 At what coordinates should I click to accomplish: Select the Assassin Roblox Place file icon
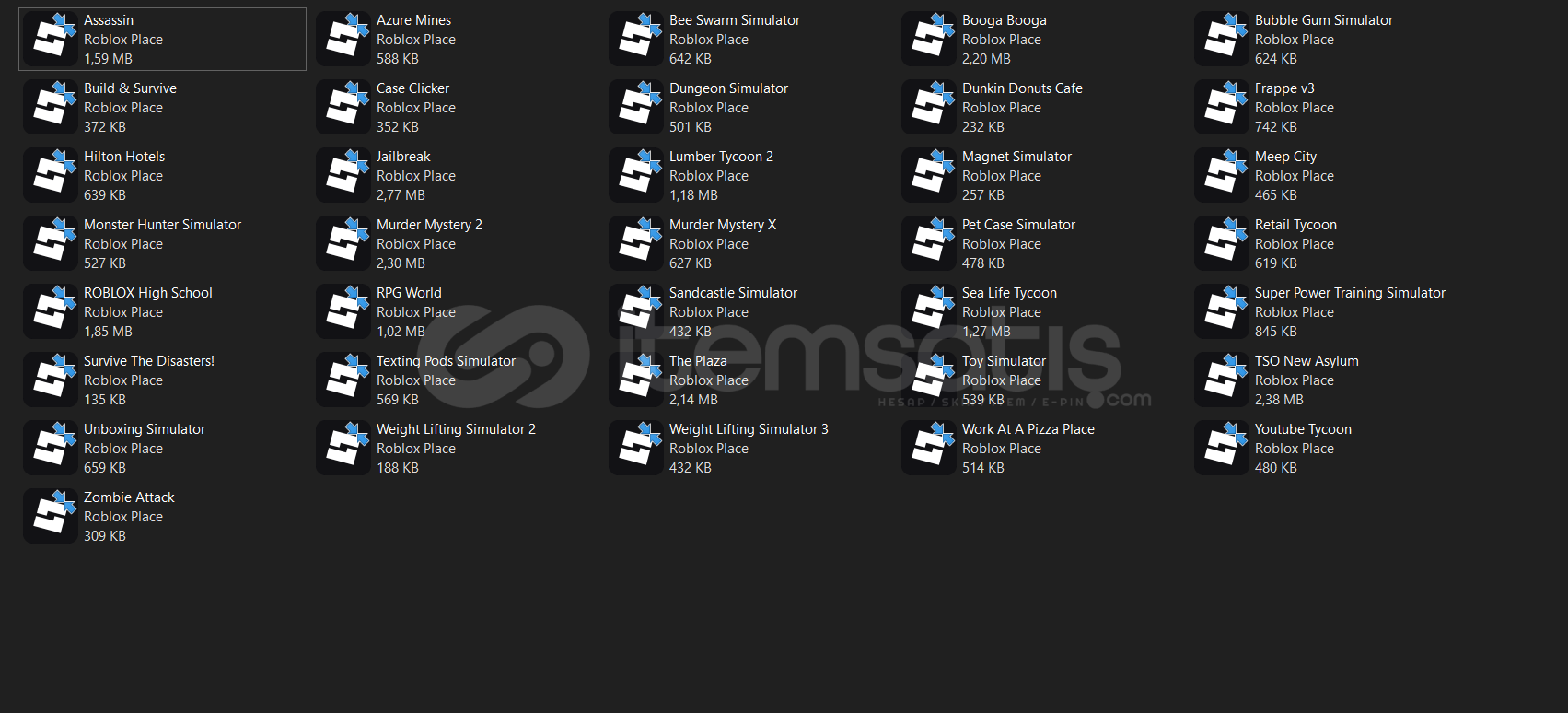52,39
